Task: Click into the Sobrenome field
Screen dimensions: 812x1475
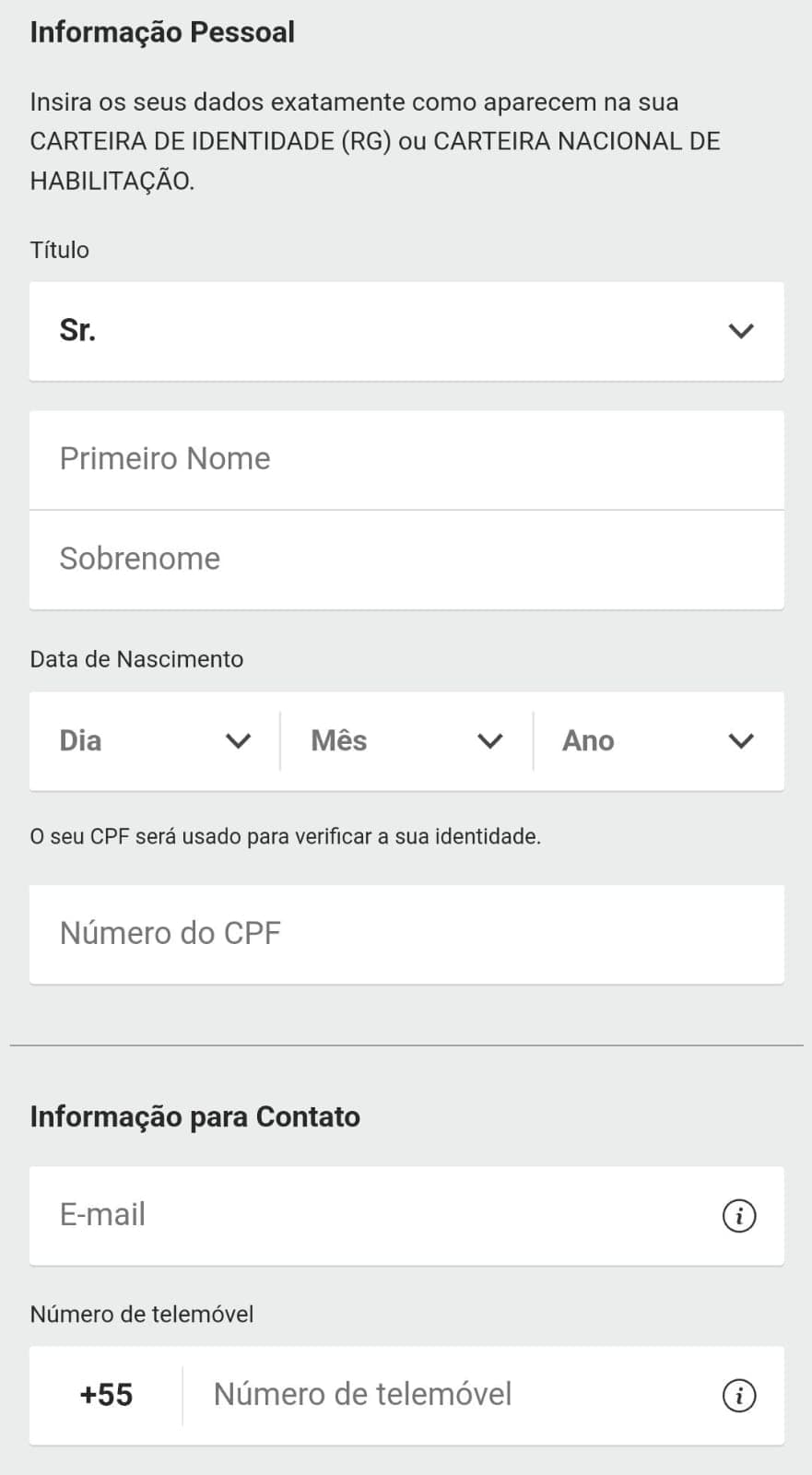Action: pos(406,560)
